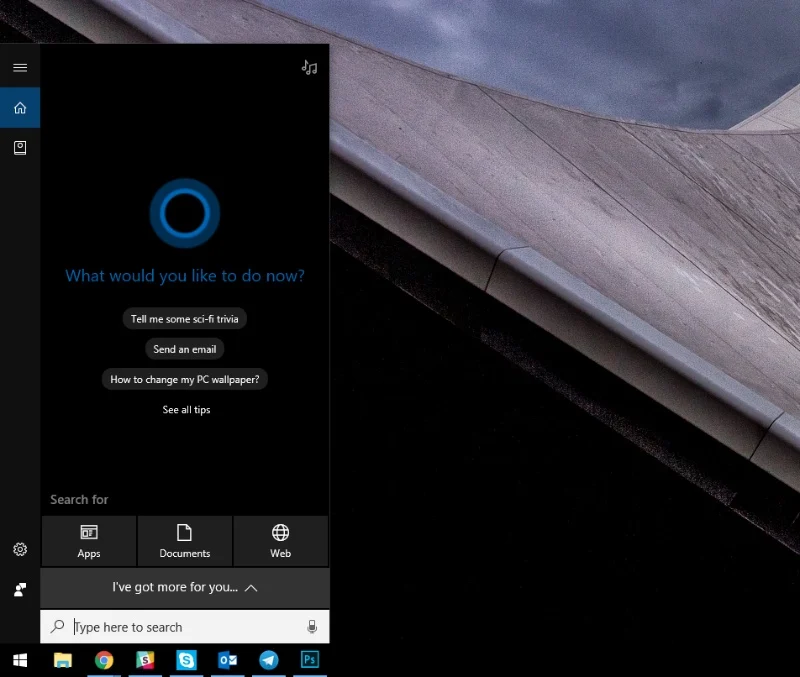Screen dimensions: 800x677
Task: Select "Tell me some sci-fi trivia" suggestion
Action: point(185,319)
